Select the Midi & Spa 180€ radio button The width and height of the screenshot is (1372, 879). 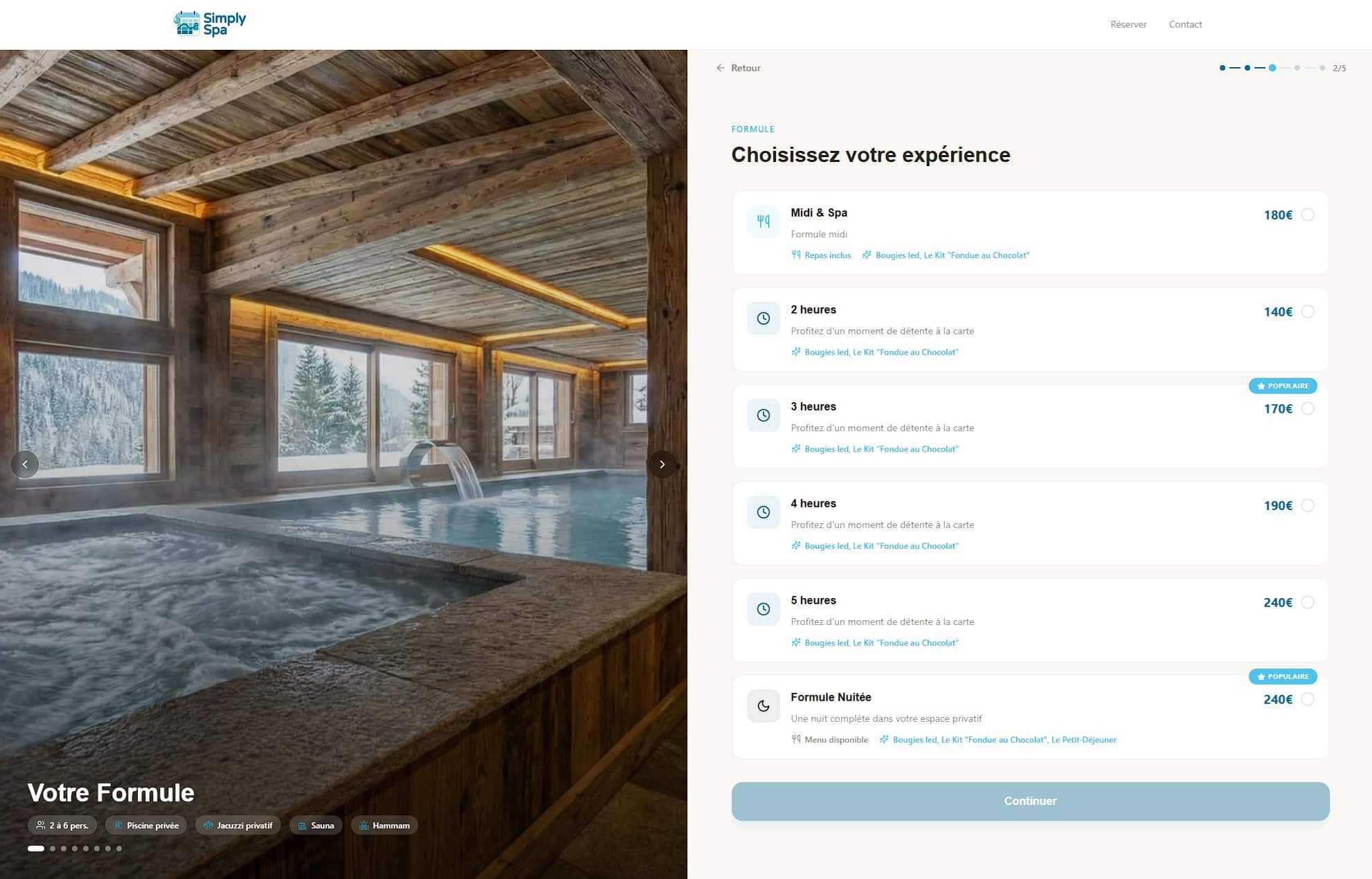pos(1307,215)
